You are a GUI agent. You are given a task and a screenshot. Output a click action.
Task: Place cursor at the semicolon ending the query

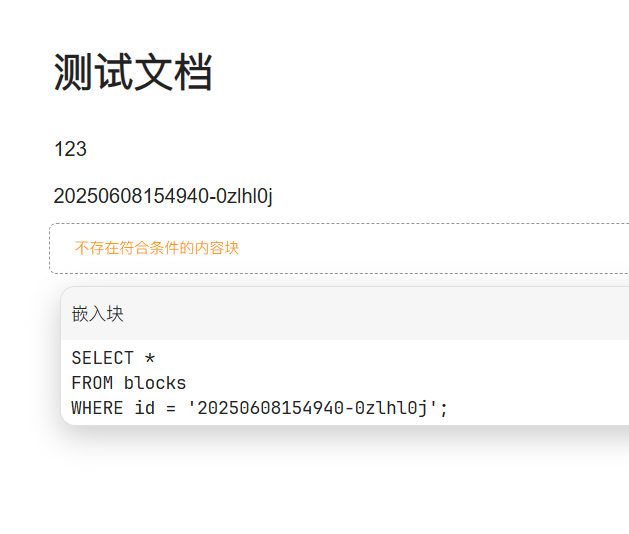[444, 408]
